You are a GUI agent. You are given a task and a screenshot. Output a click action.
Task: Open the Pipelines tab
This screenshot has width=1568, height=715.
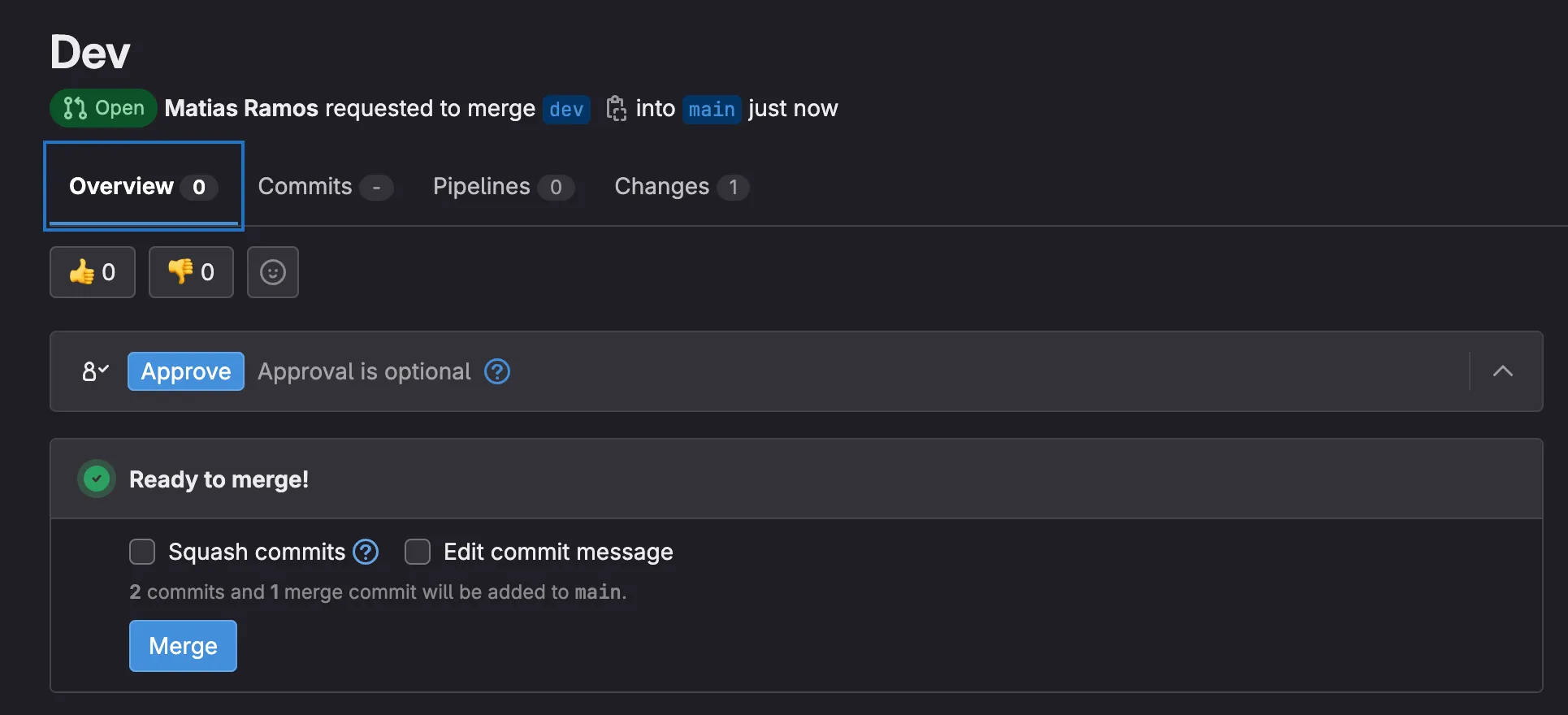tap(504, 186)
